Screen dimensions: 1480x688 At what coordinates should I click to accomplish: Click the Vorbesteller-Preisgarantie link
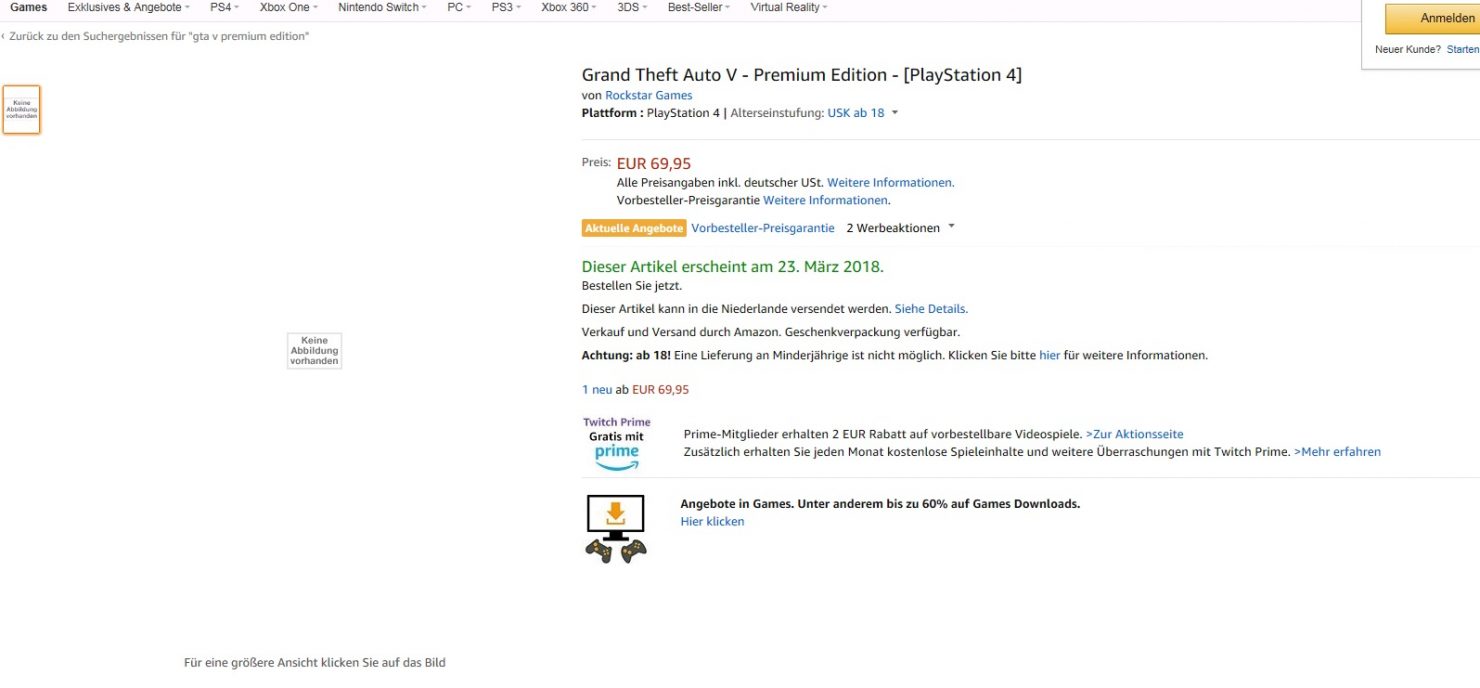click(x=762, y=228)
